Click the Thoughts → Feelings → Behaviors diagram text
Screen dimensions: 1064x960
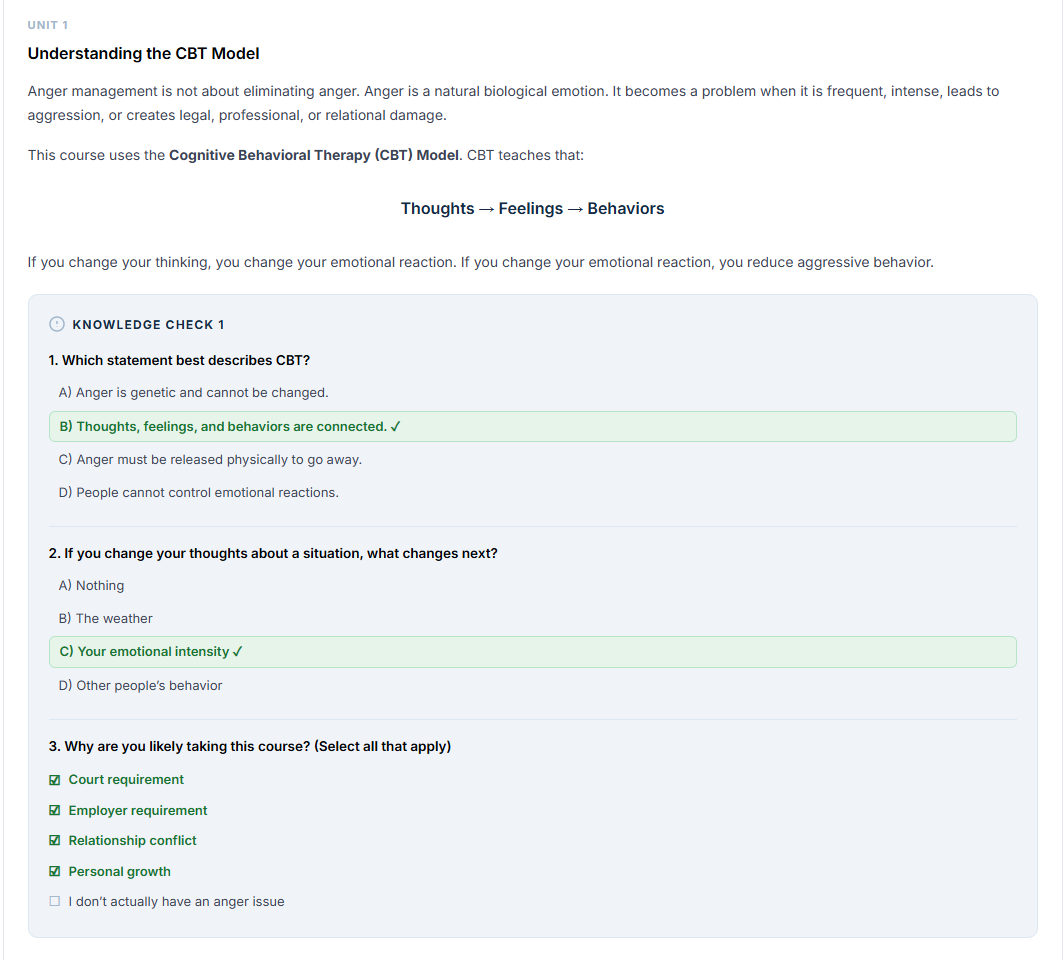(532, 209)
